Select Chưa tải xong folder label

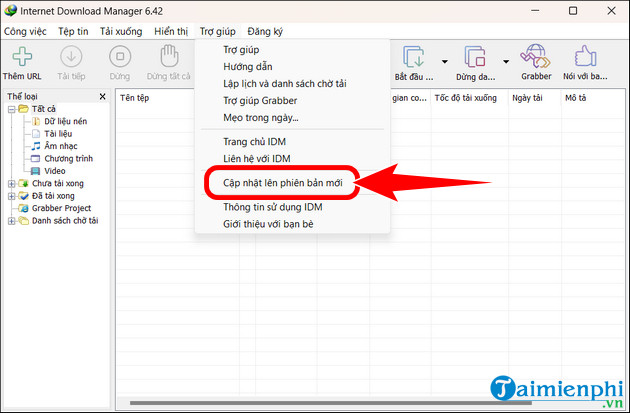tap(58, 184)
